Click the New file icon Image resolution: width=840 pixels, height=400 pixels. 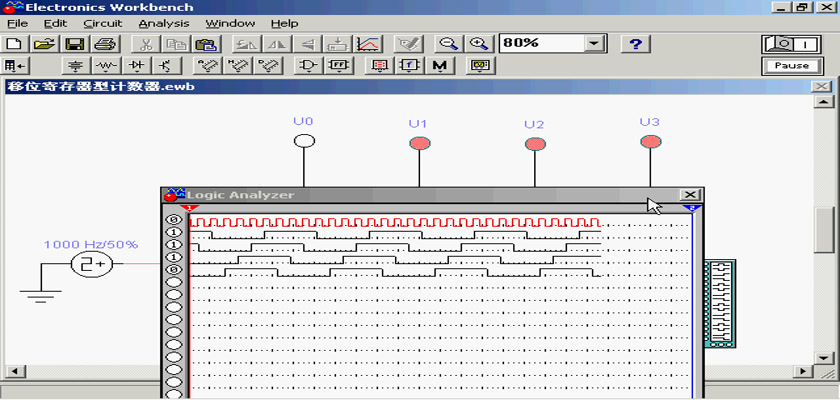14,44
